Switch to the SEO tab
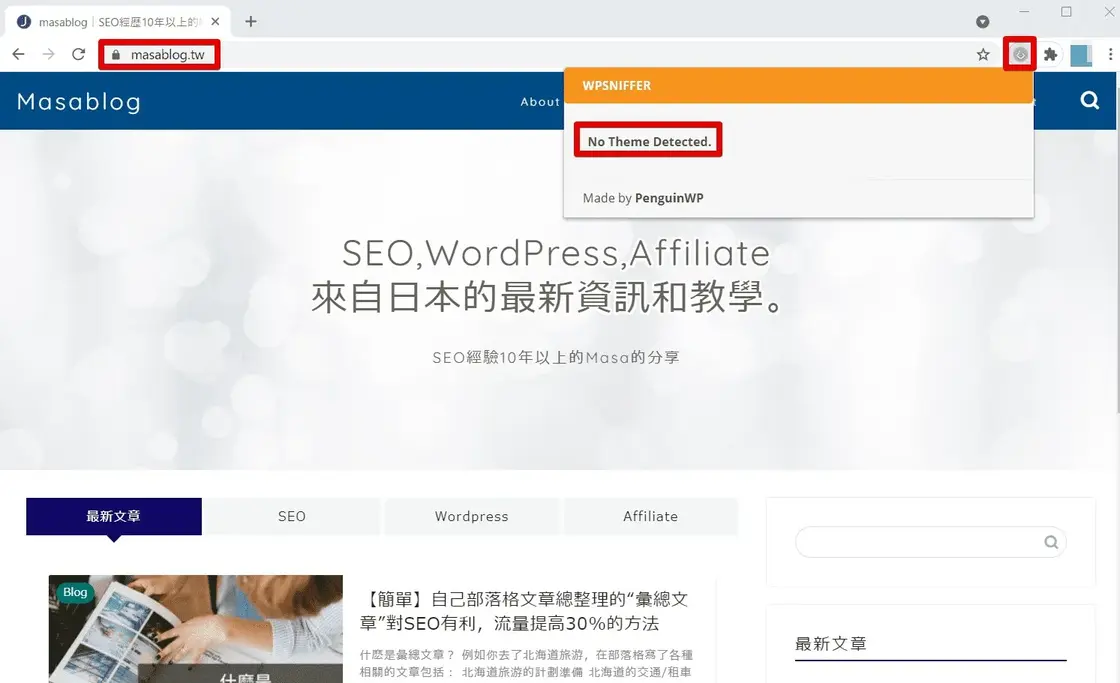The height and width of the screenshot is (683, 1120). (x=291, y=516)
